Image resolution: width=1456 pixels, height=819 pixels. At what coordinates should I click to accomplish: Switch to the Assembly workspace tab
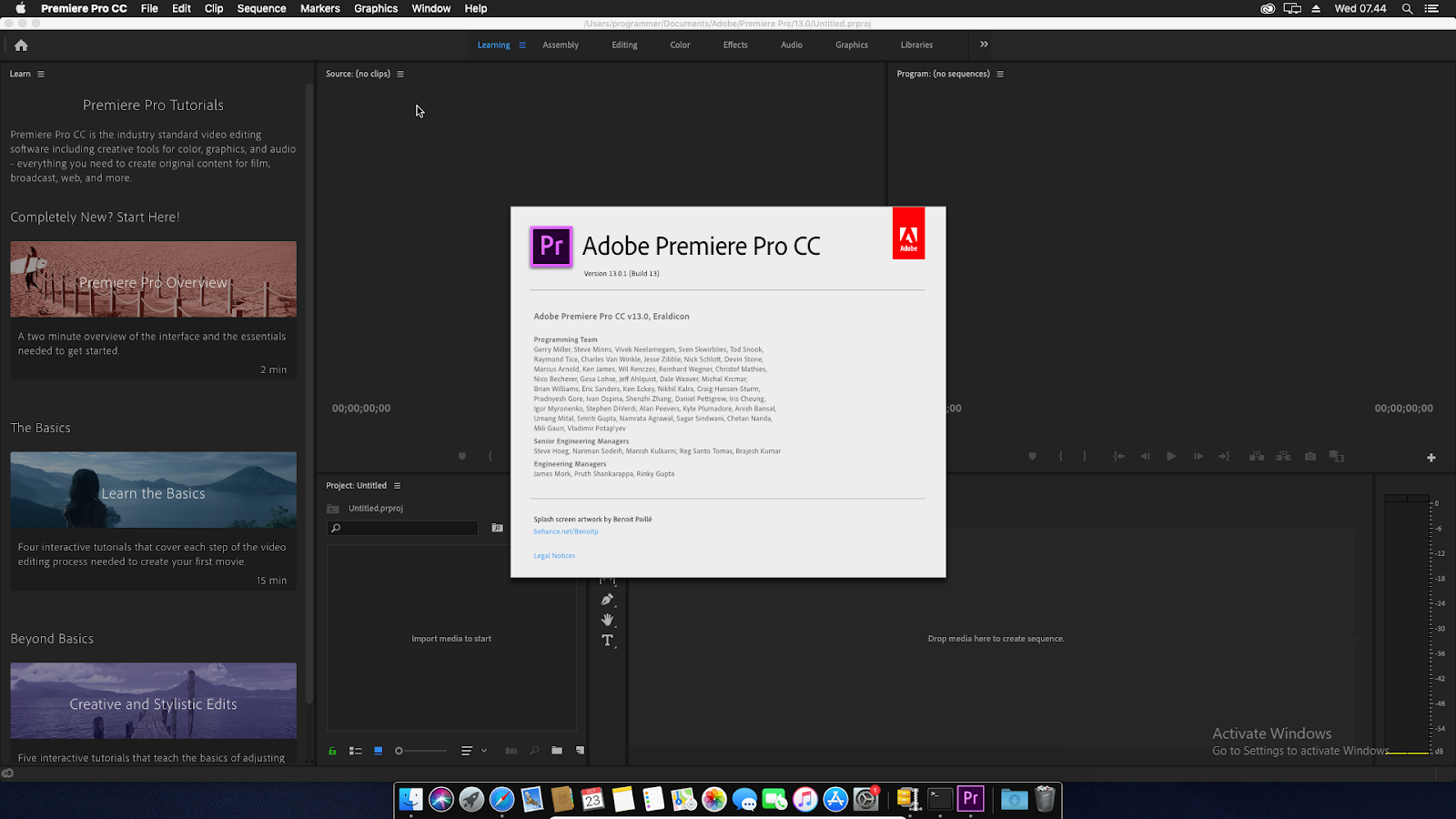[x=561, y=45]
